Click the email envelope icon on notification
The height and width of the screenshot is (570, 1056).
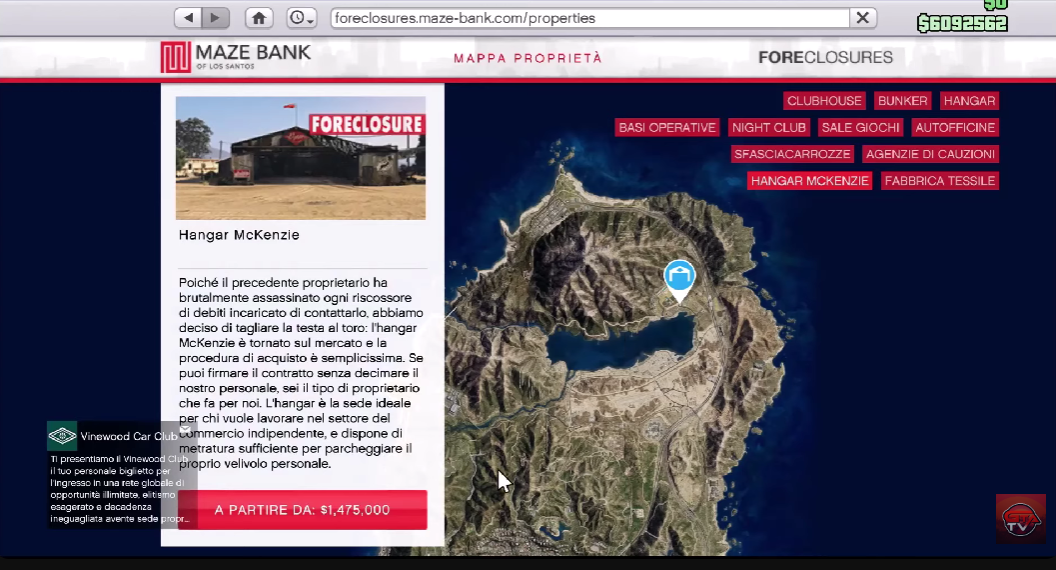(185, 429)
